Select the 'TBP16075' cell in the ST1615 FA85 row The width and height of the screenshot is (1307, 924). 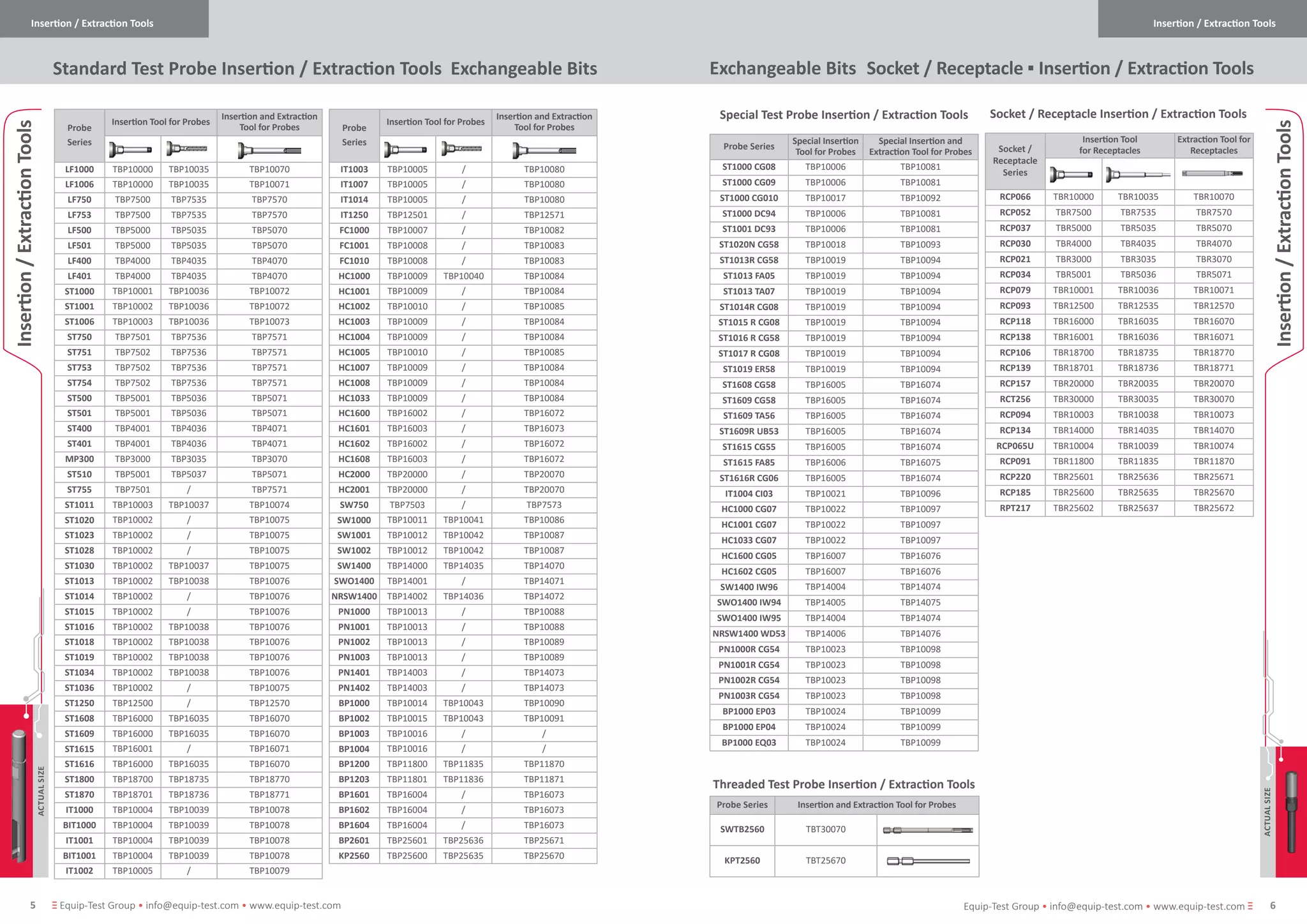tap(920, 463)
